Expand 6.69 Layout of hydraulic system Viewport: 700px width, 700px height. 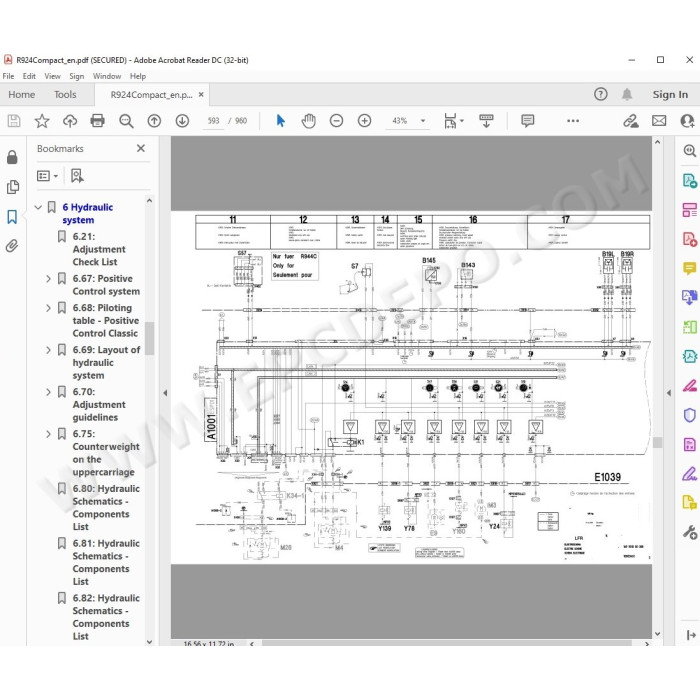(48, 350)
